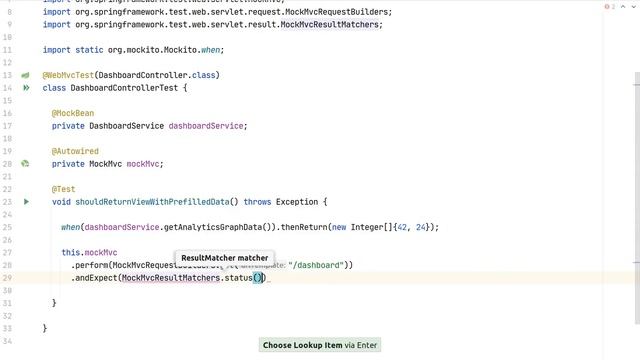Viewport: 640px width, 360px height.
Task: Run the DashboardControllerTest class from the gutter
Action: [x=26, y=88]
